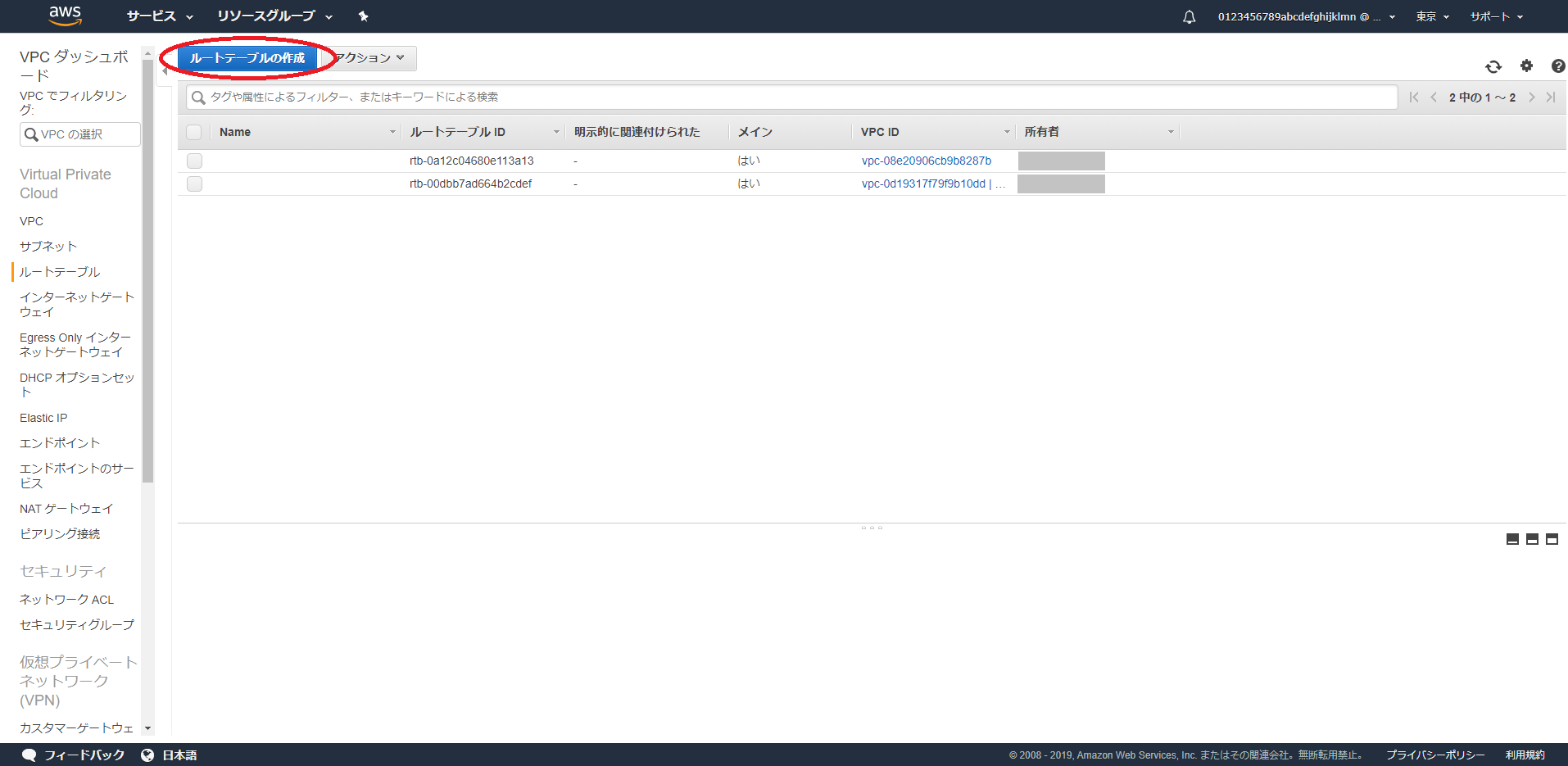Maximize the bottom details pane
The width and height of the screenshot is (1568, 766).
tap(1552, 539)
